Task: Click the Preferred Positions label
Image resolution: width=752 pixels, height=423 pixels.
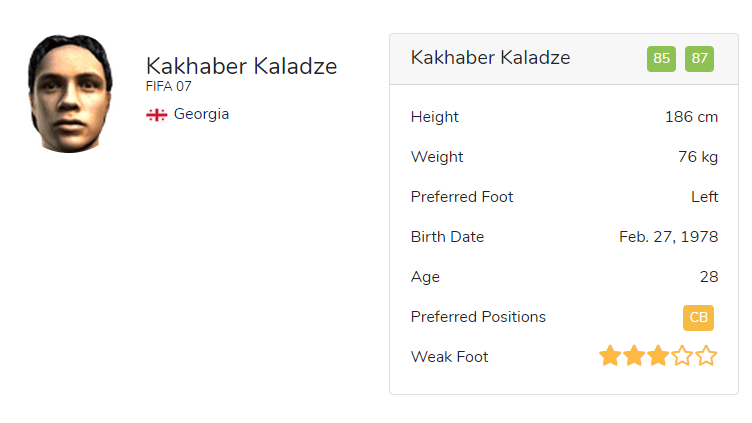Action: (x=478, y=317)
